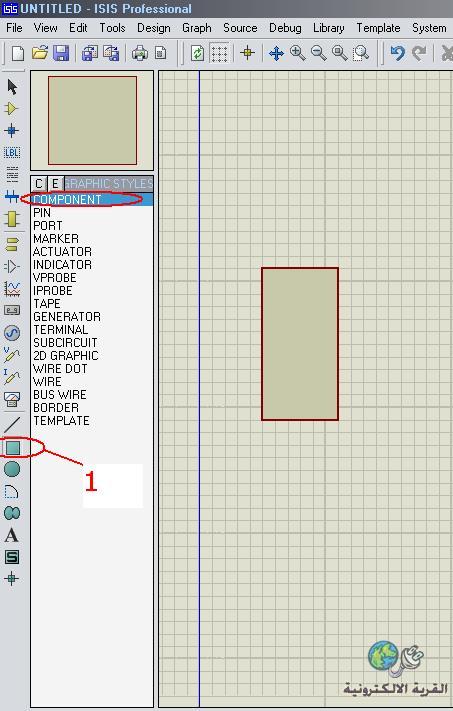
Task: Click the drawn rectangle on the canvas
Action: tap(300, 344)
